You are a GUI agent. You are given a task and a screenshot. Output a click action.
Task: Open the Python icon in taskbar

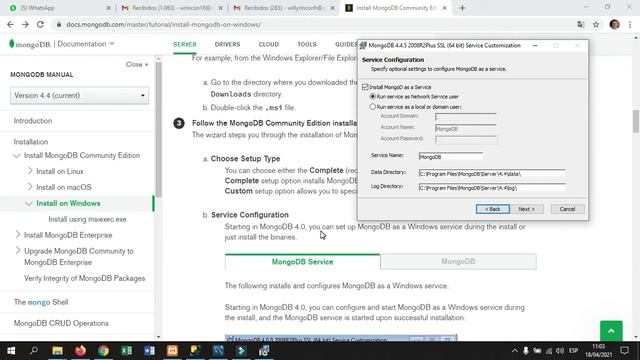[195, 351]
